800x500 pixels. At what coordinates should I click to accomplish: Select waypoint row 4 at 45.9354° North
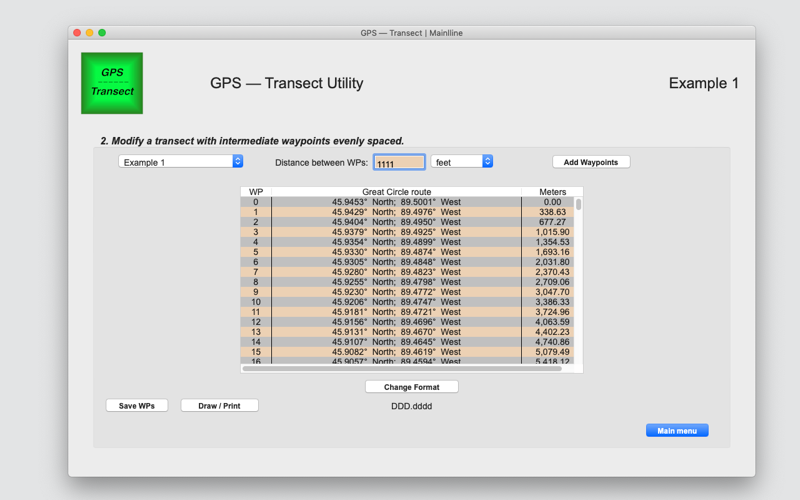[x=407, y=242]
